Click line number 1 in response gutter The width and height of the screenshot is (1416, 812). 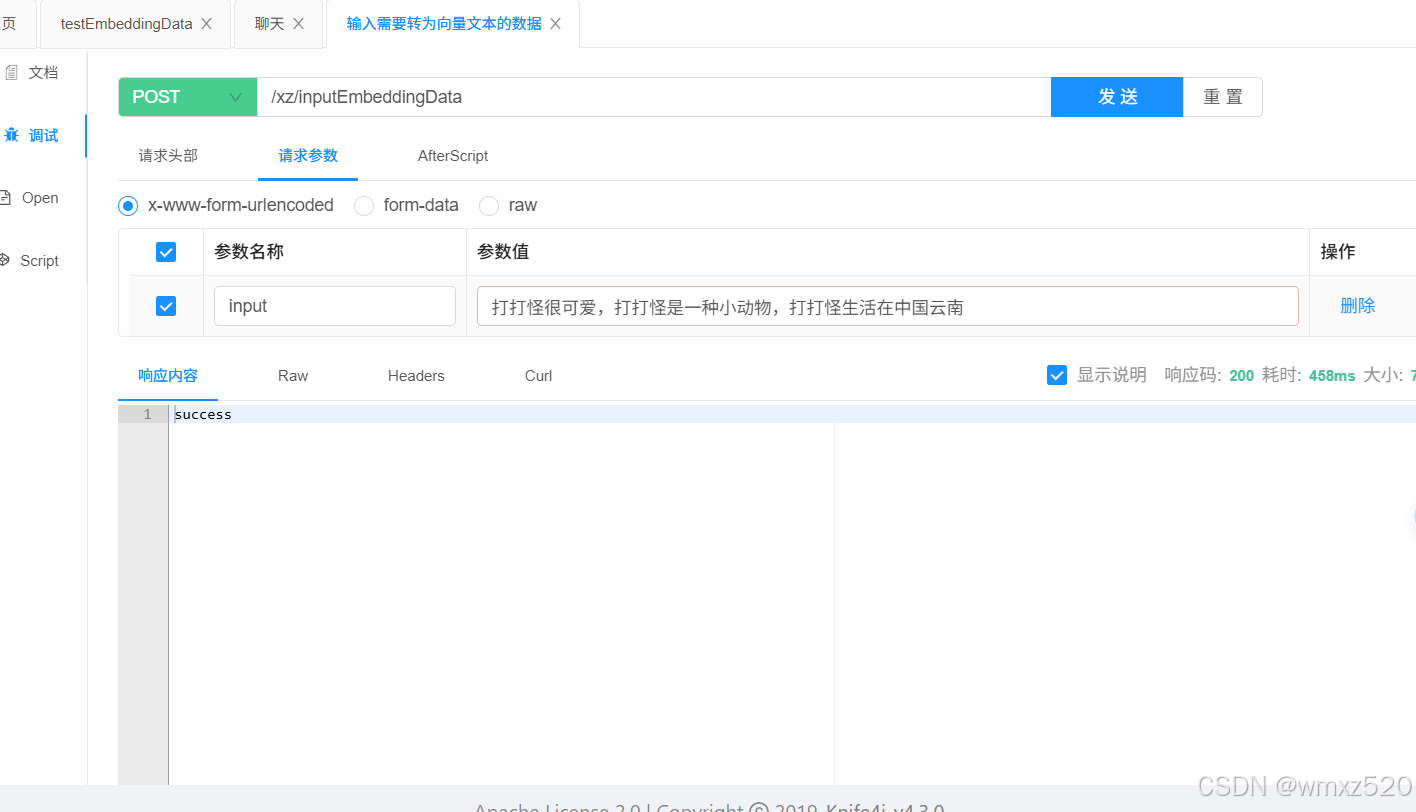click(x=148, y=414)
